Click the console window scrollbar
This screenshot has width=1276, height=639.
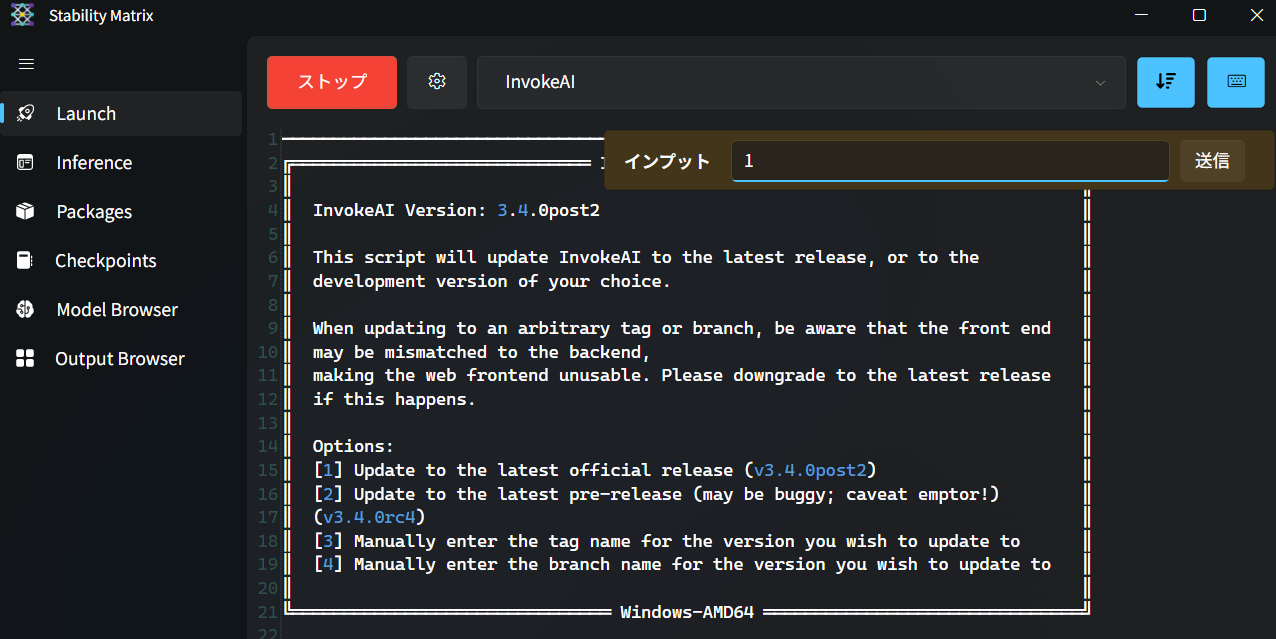click(1270, 400)
